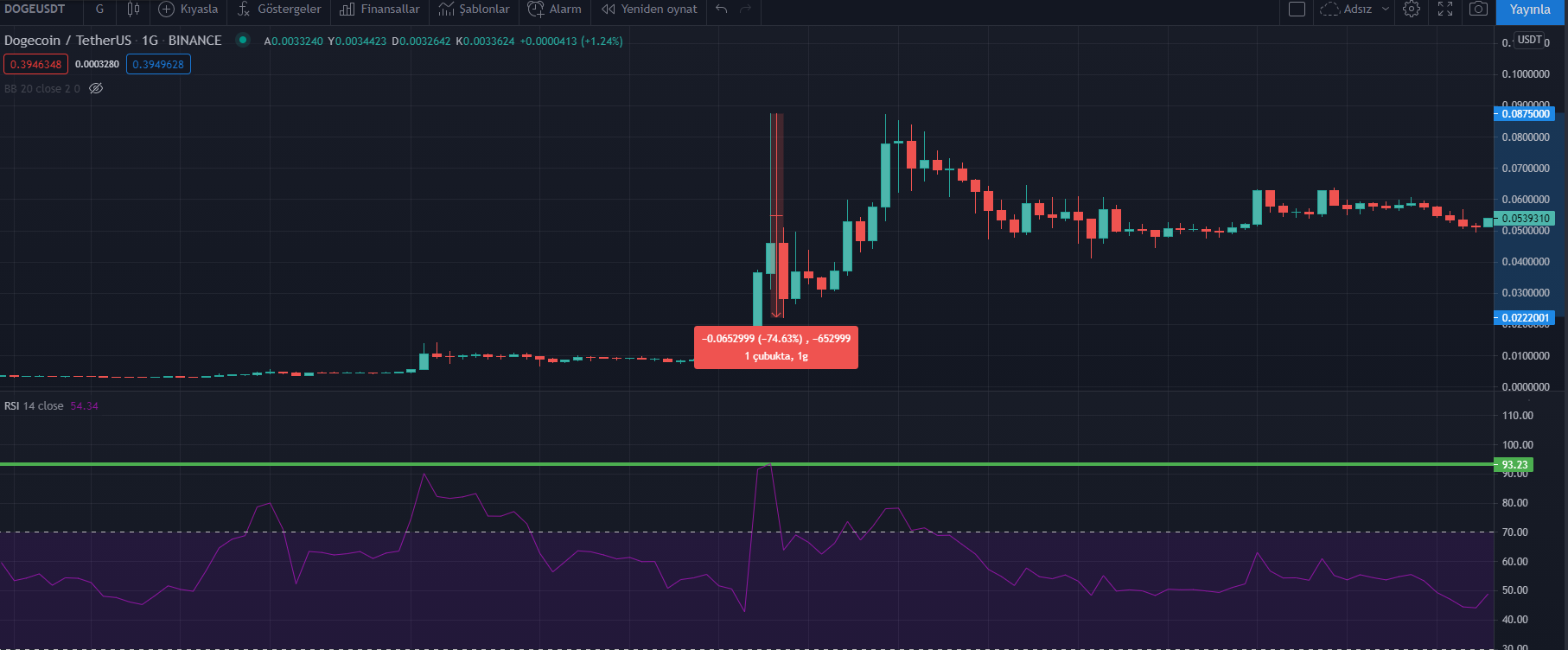
Task: Select the BB 20 close indicator legend
Action: (x=42, y=88)
